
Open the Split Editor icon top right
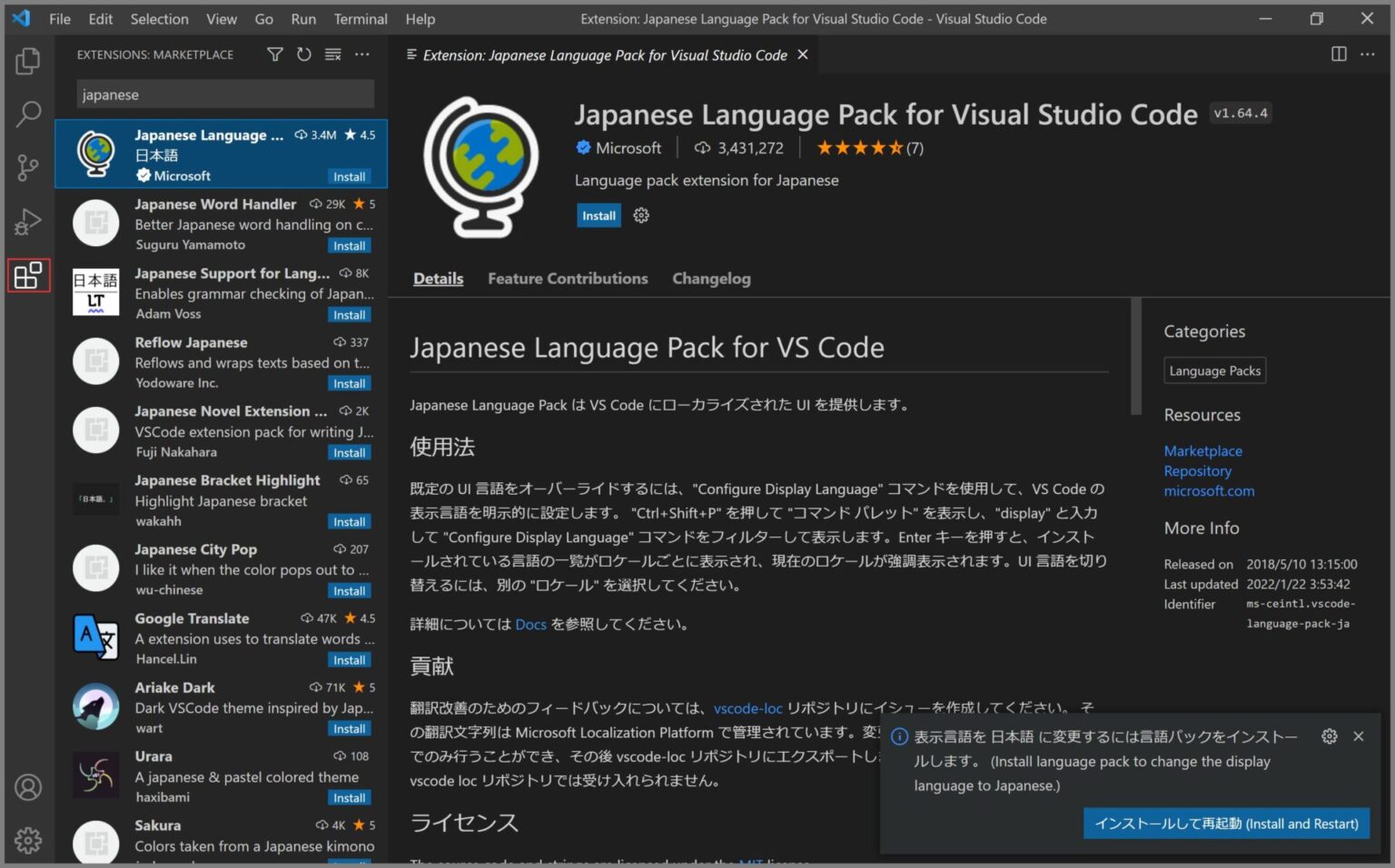1339,54
